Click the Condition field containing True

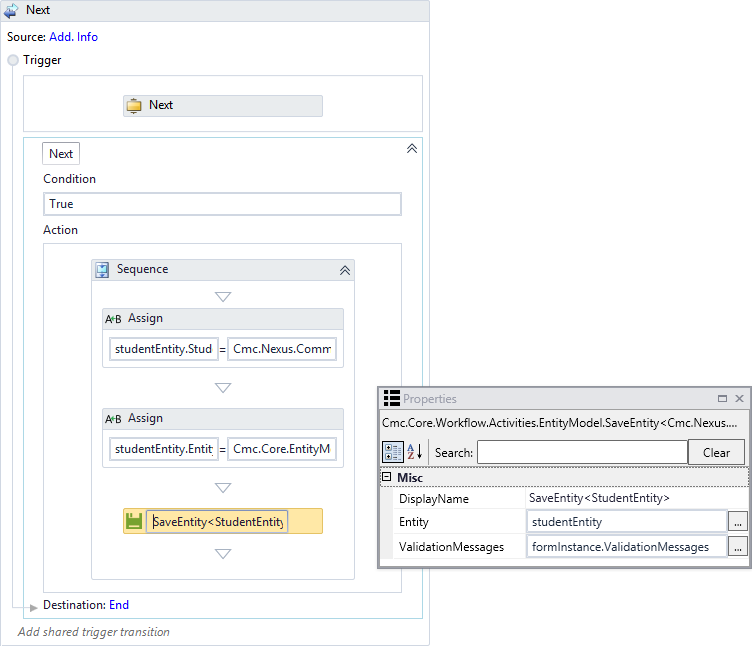pos(222,204)
